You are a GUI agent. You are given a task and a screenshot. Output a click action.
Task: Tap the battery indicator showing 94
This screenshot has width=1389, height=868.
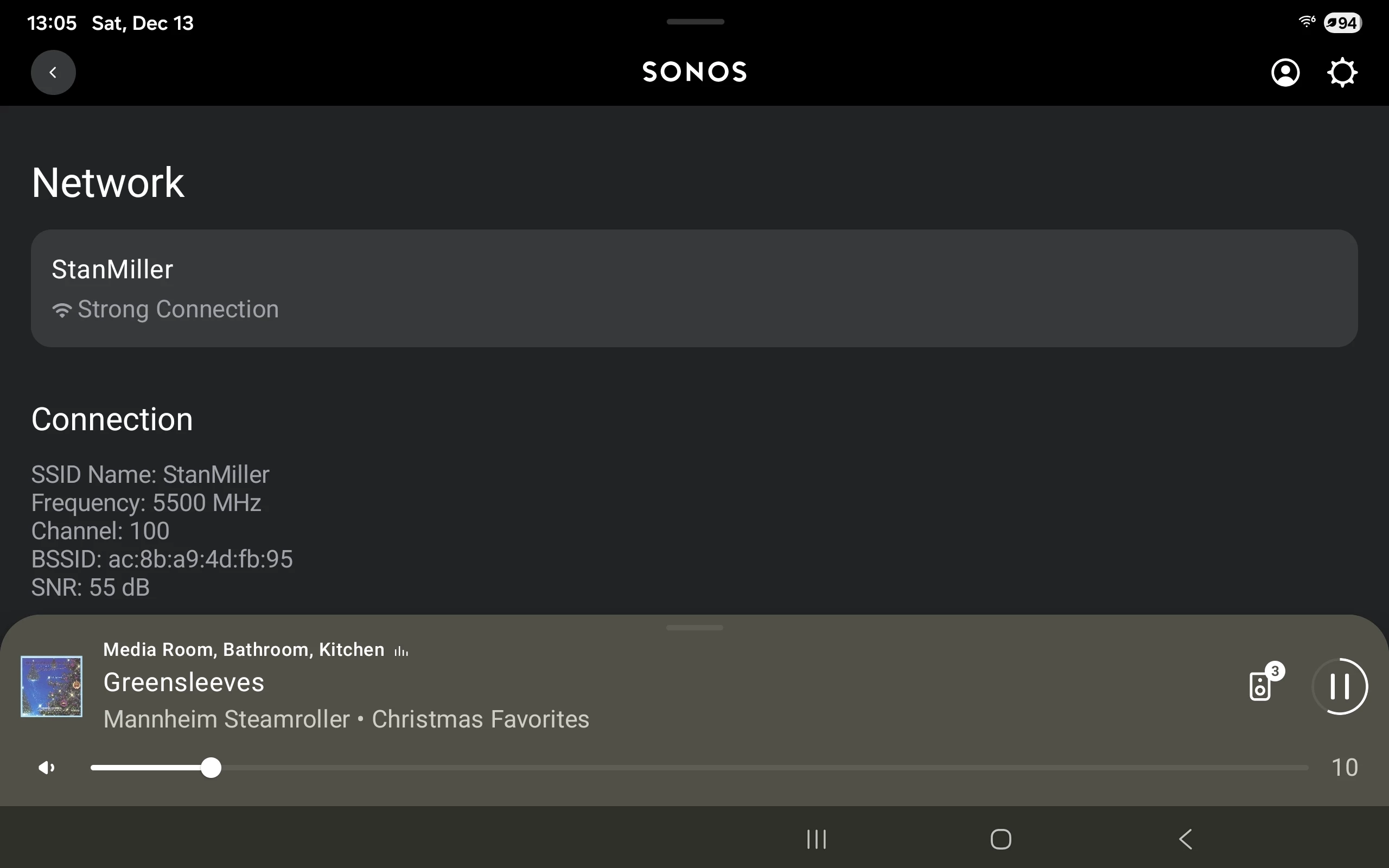[1342, 23]
